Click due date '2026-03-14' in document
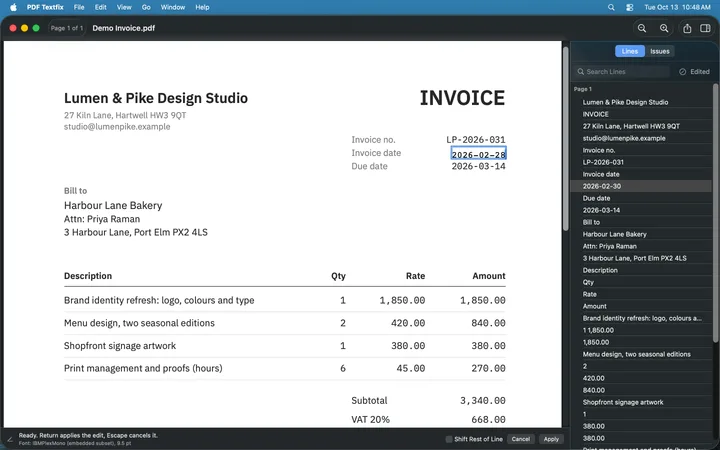Viewport: 720px width, 450px height. click(x=478, y=166)
